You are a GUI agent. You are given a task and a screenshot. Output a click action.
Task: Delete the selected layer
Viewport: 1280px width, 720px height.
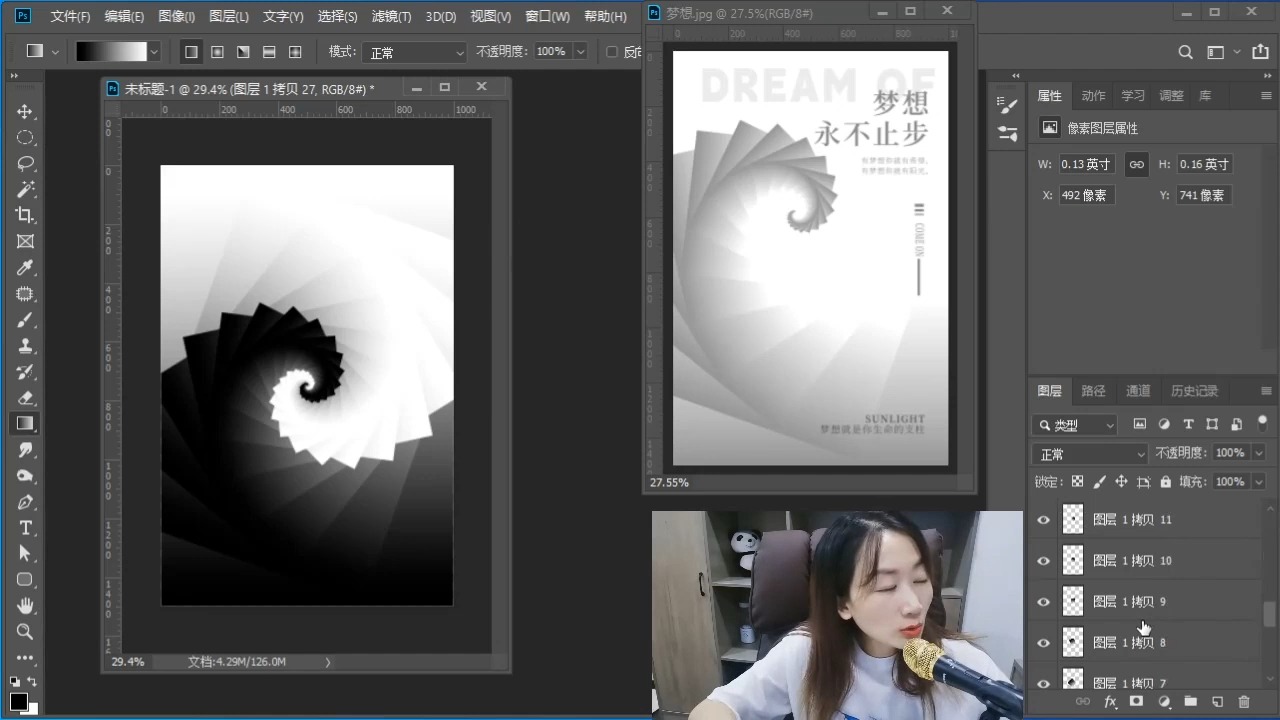(1244, 702)
